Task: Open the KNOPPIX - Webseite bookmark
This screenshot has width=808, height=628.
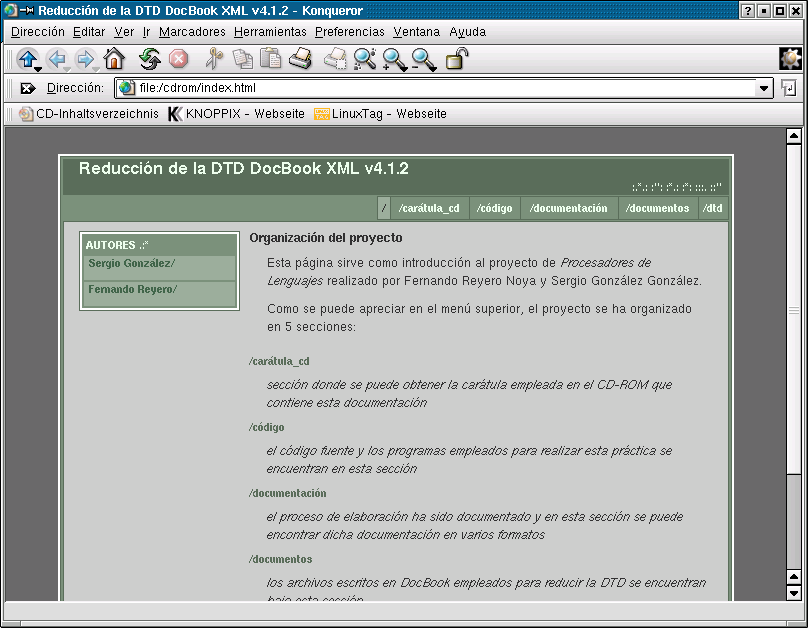Action: 237,114
